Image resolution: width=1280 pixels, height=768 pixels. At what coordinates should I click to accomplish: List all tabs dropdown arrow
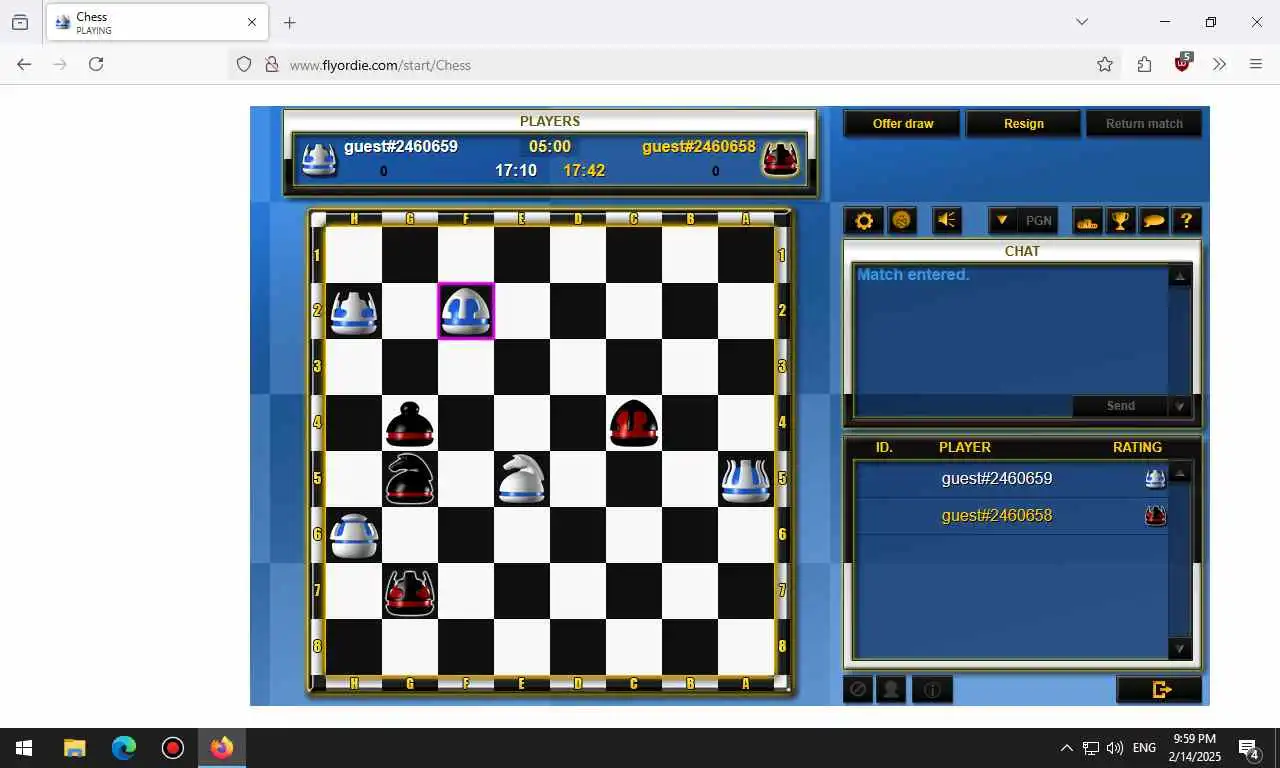[1081, 22]
